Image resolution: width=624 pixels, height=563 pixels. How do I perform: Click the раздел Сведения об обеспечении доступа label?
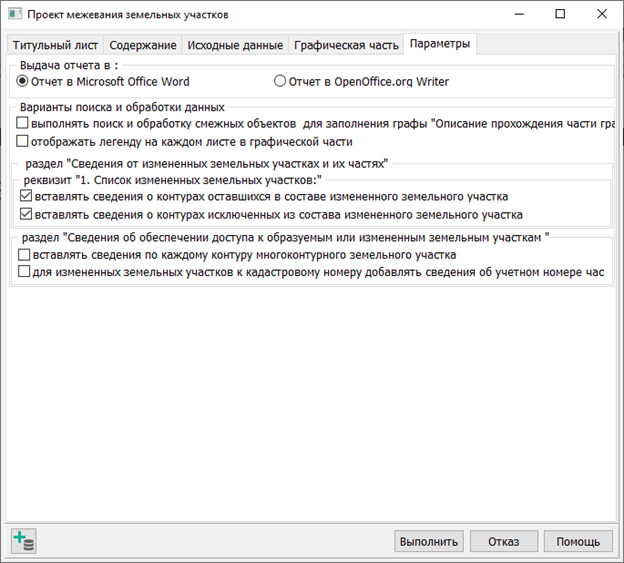285,238
